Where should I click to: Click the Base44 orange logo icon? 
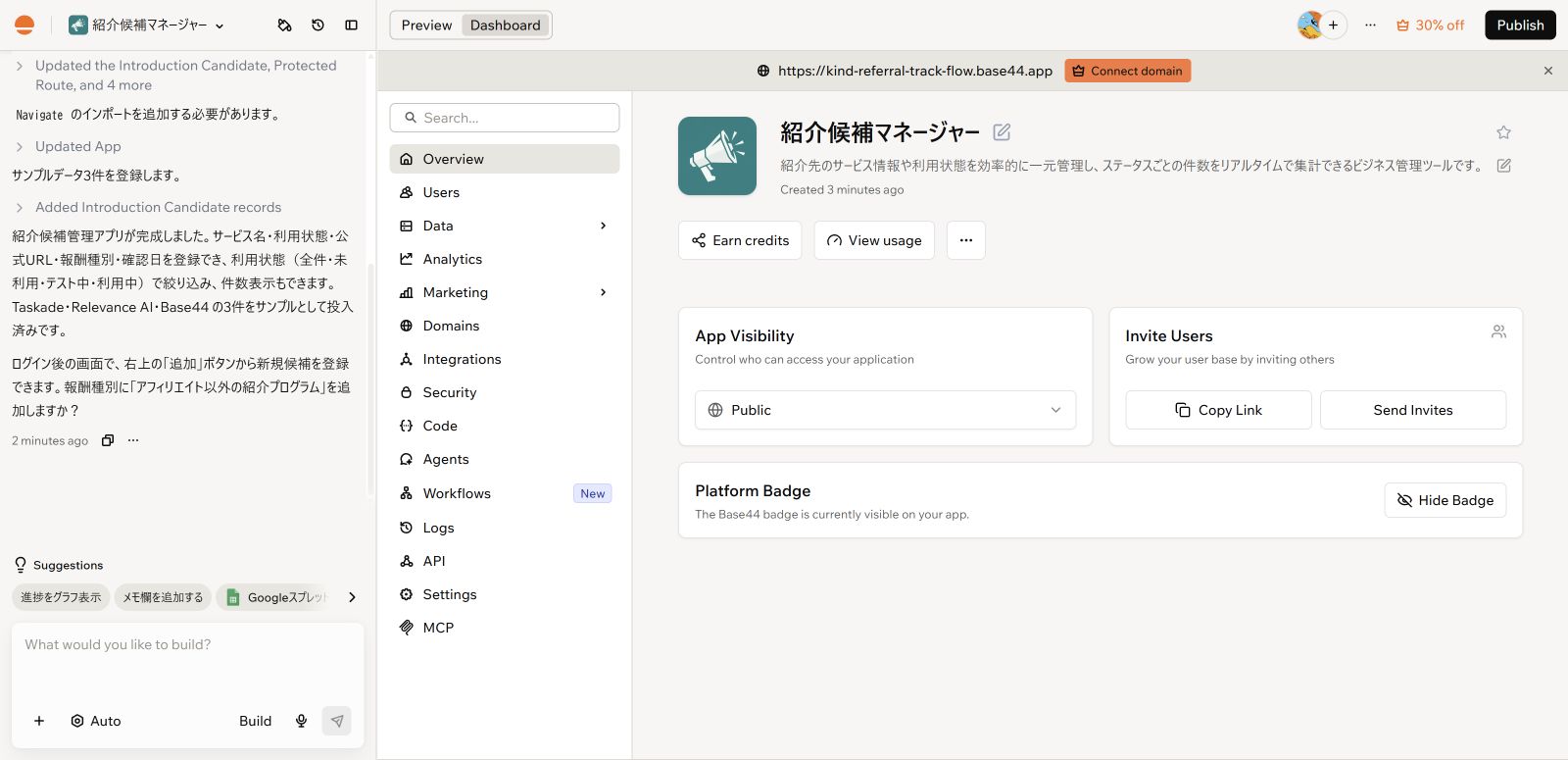pyautogui.click(x=24, y=25)
